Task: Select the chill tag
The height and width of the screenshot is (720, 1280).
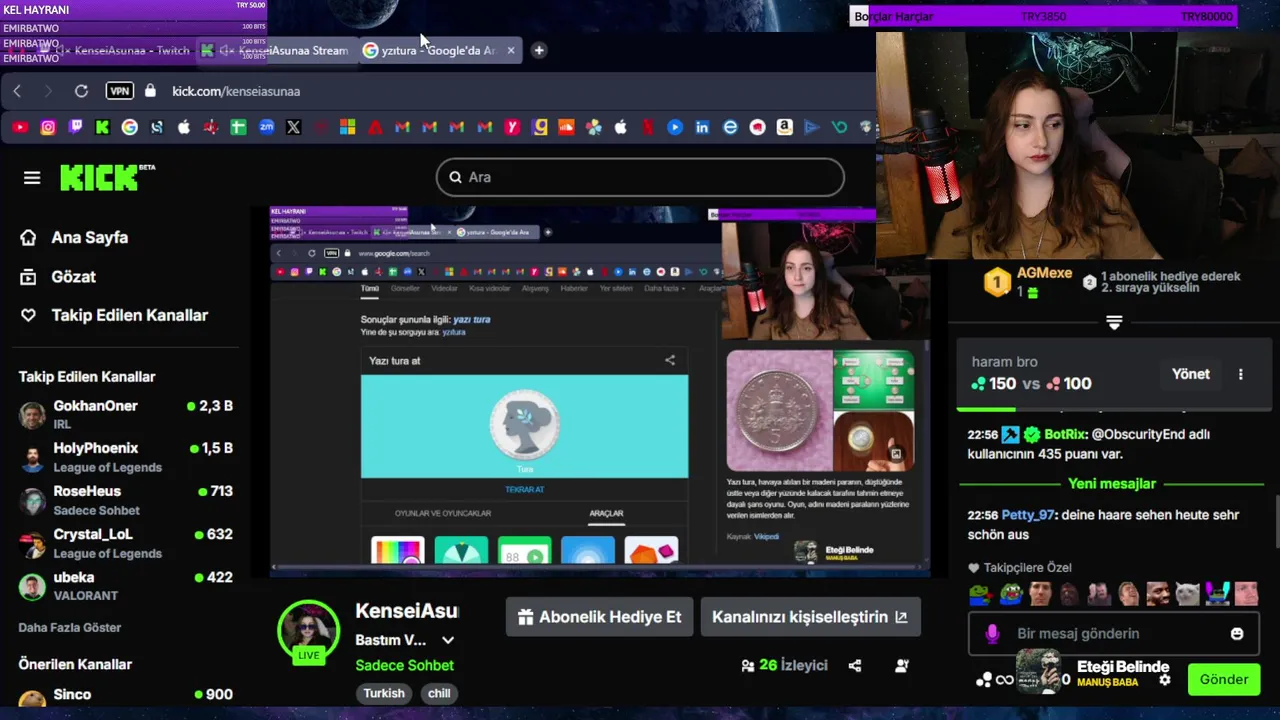Action: point(439,693)
